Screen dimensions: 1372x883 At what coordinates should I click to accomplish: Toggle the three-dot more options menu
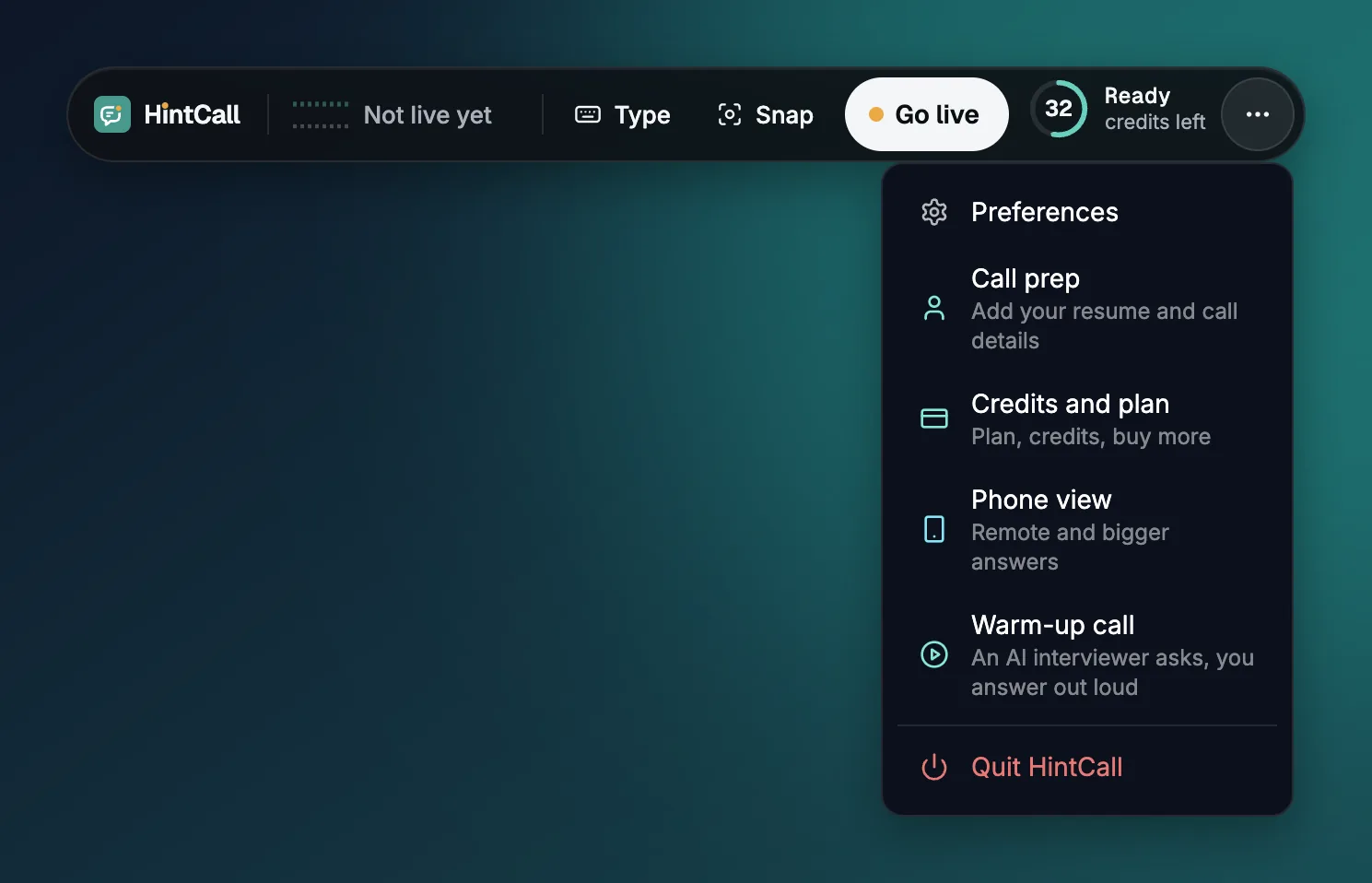click(1258, 114)
